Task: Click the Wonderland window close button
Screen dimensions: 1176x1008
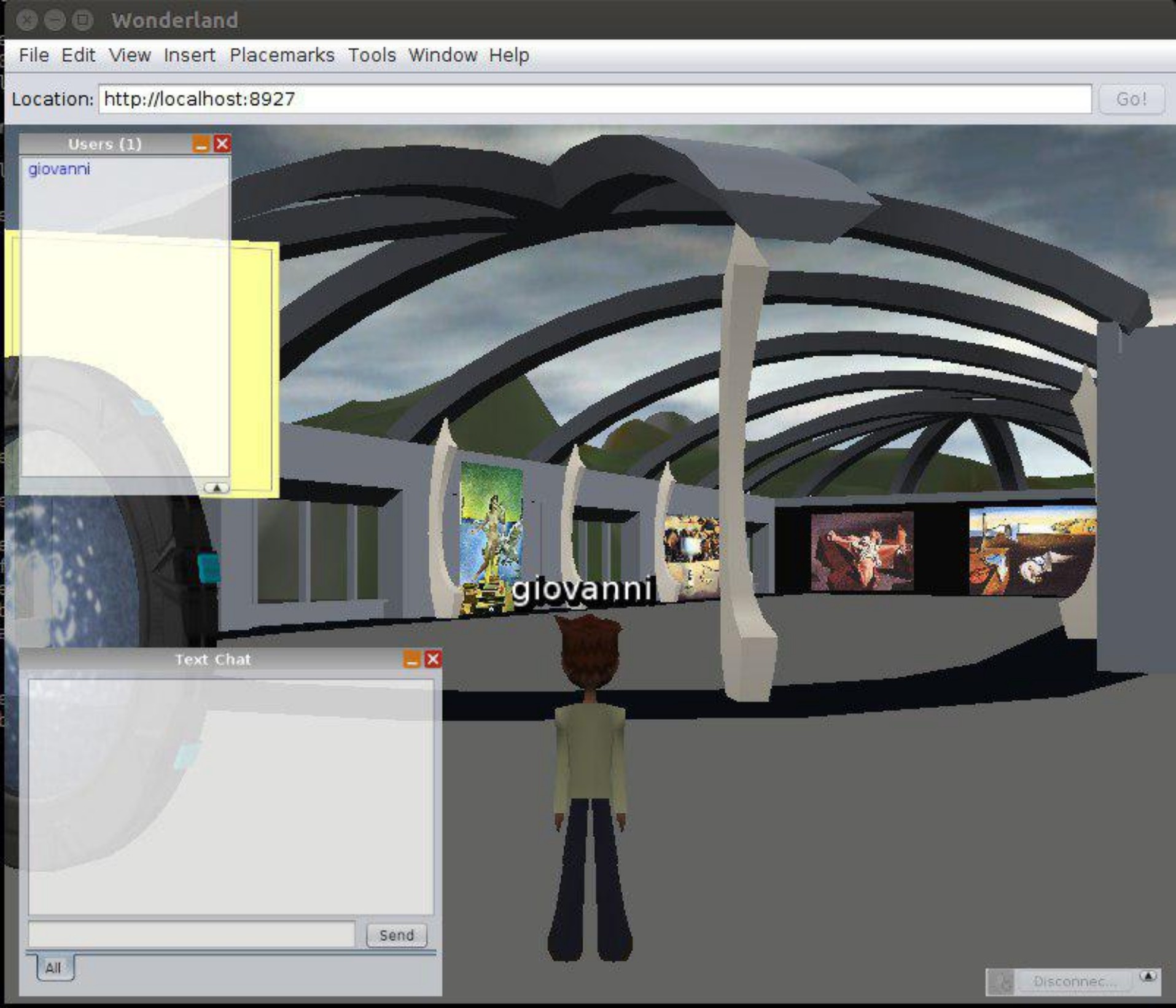Action: [27, 20]
